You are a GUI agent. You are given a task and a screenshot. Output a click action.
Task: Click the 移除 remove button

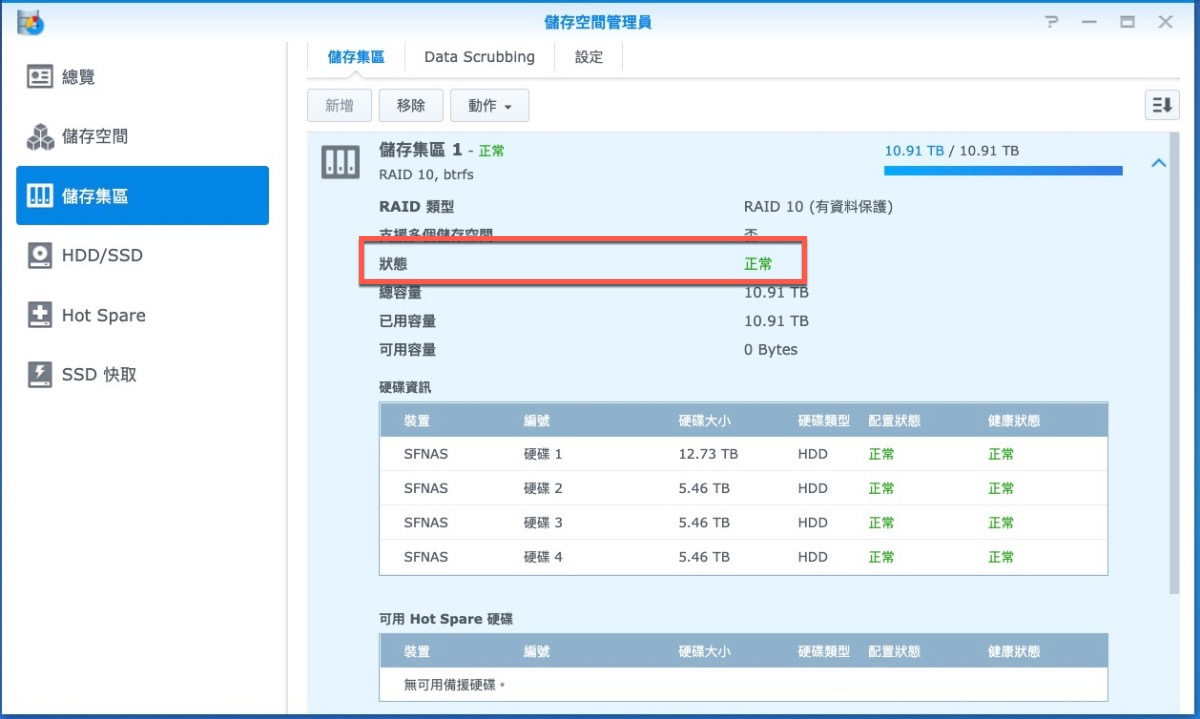tap(411, 105)
